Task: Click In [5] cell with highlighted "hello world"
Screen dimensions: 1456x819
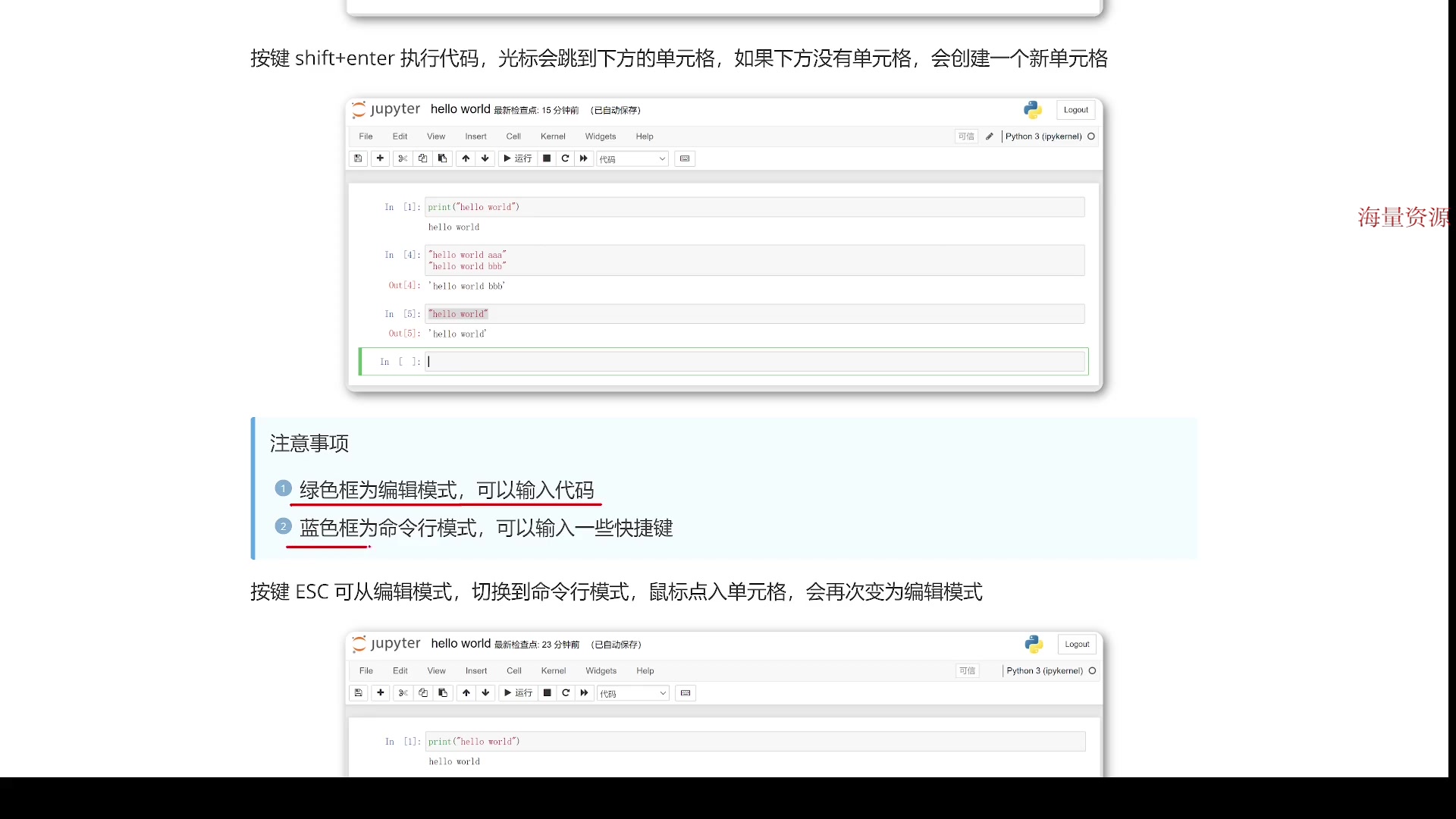Action: (755, 314)
